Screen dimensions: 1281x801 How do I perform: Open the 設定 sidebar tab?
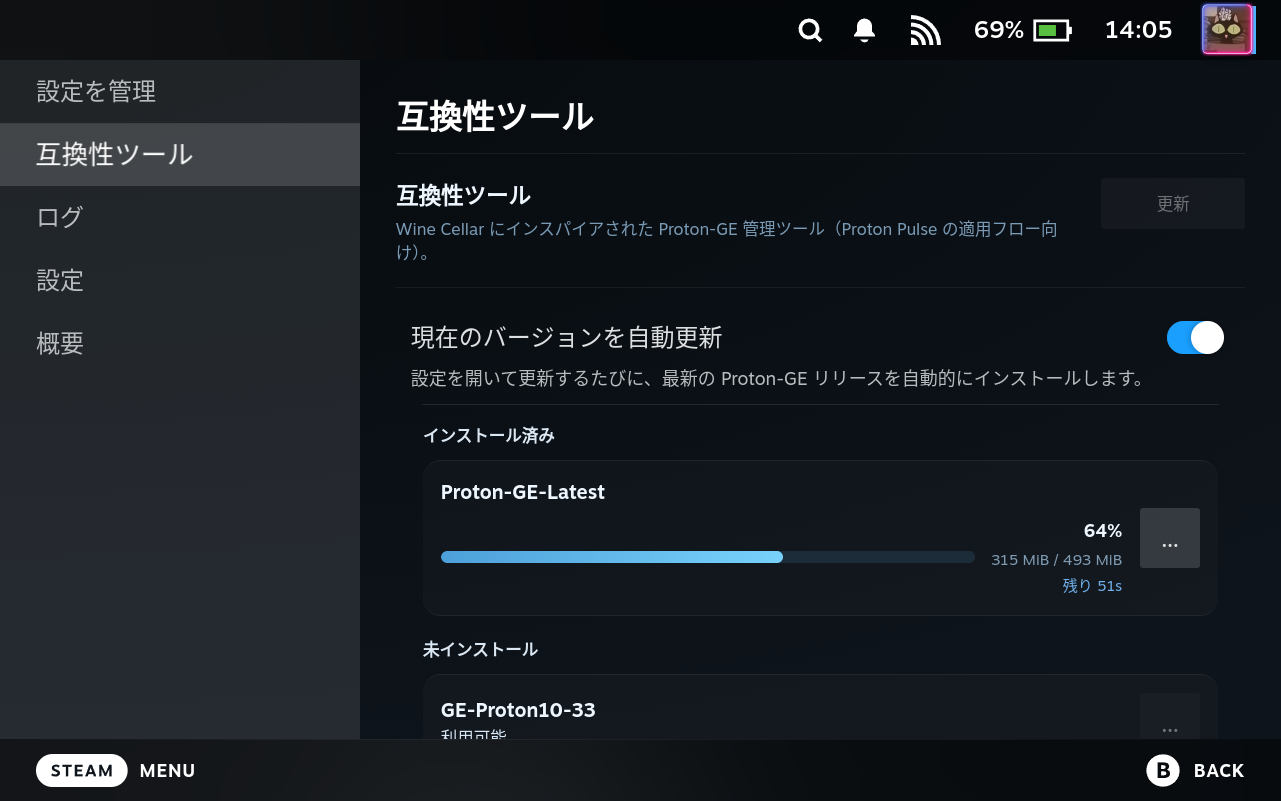point(180,280)
